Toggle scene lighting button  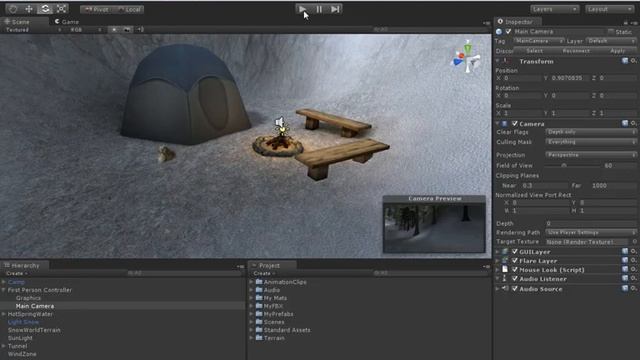[x=114, y=29]
